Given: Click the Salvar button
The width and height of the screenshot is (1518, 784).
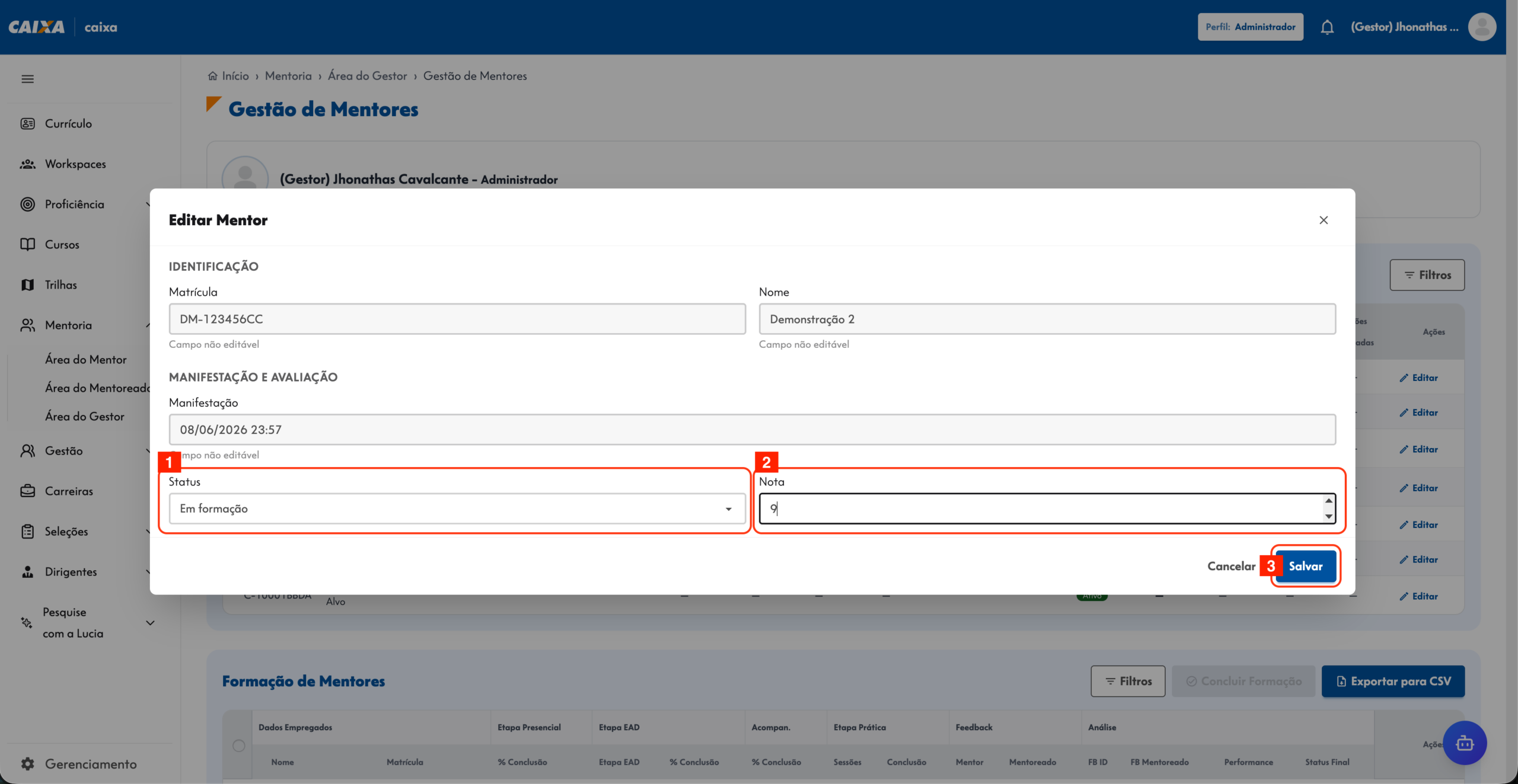Looking at the screenshot, I should point(1305,566).
